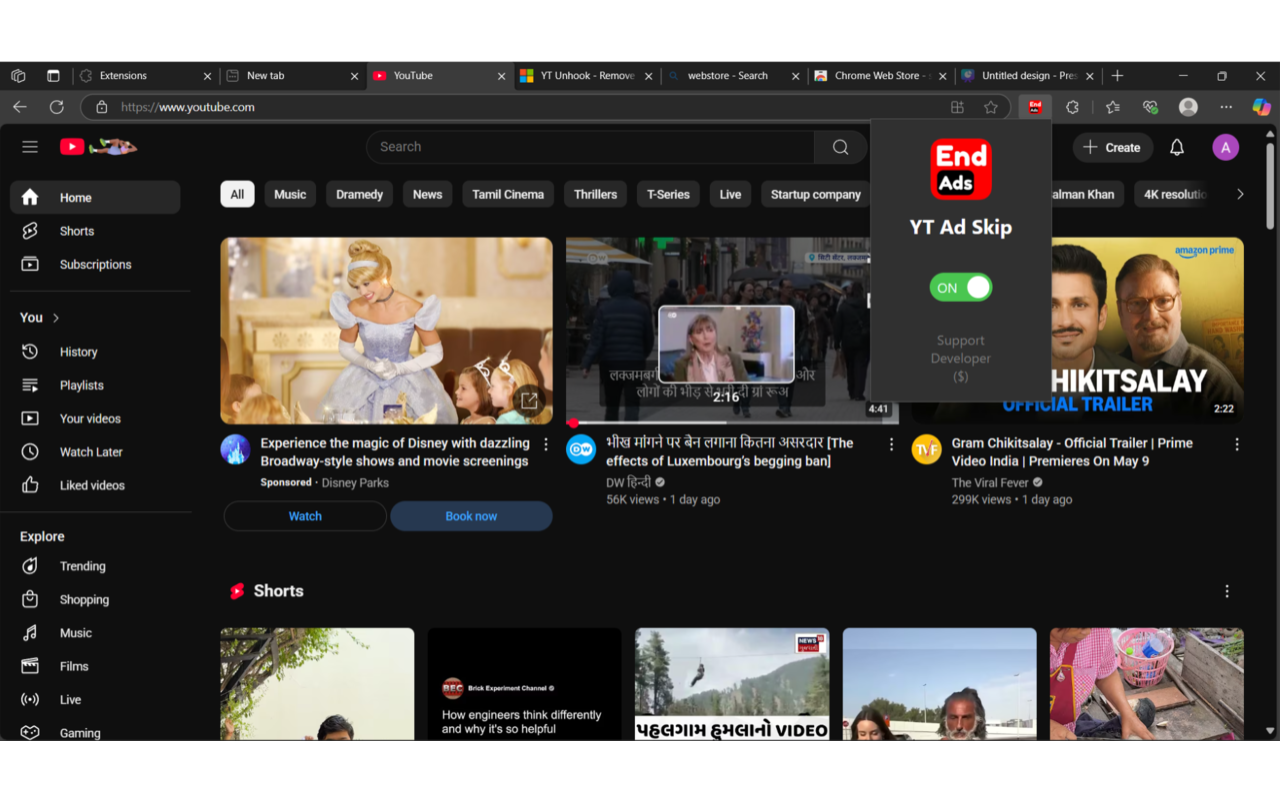Go back to the previous page
The width and height of the screenshot is (1280, 800).
tap(20, 107)
